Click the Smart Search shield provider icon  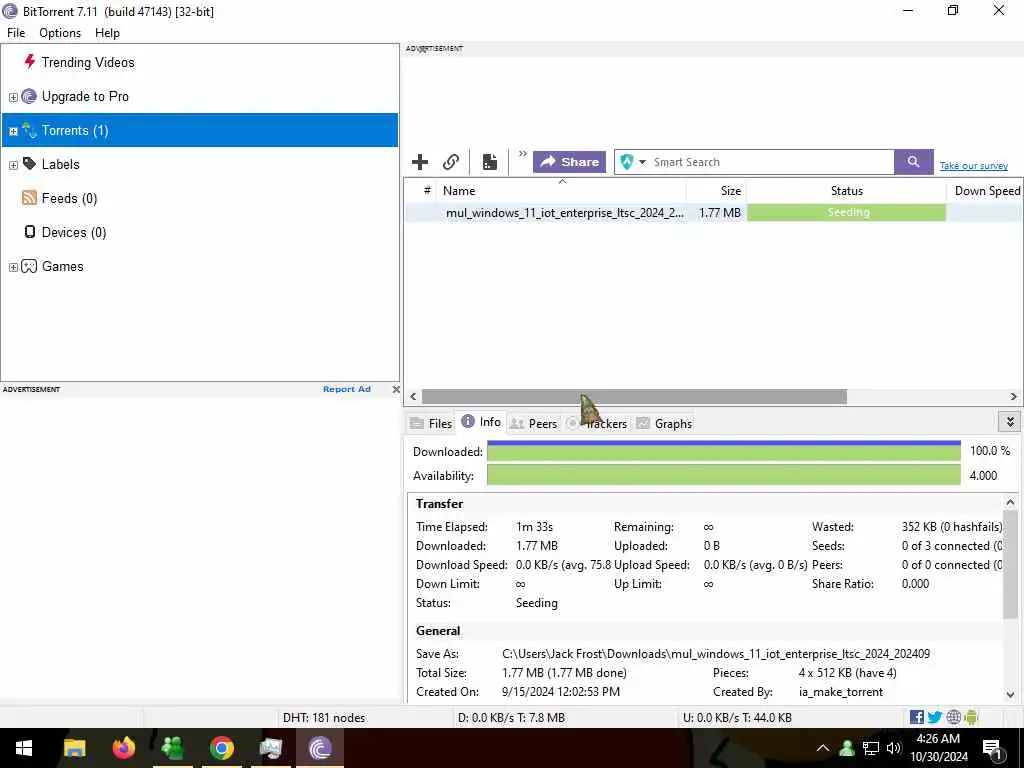pyautogui.click(x=627, y=162)
